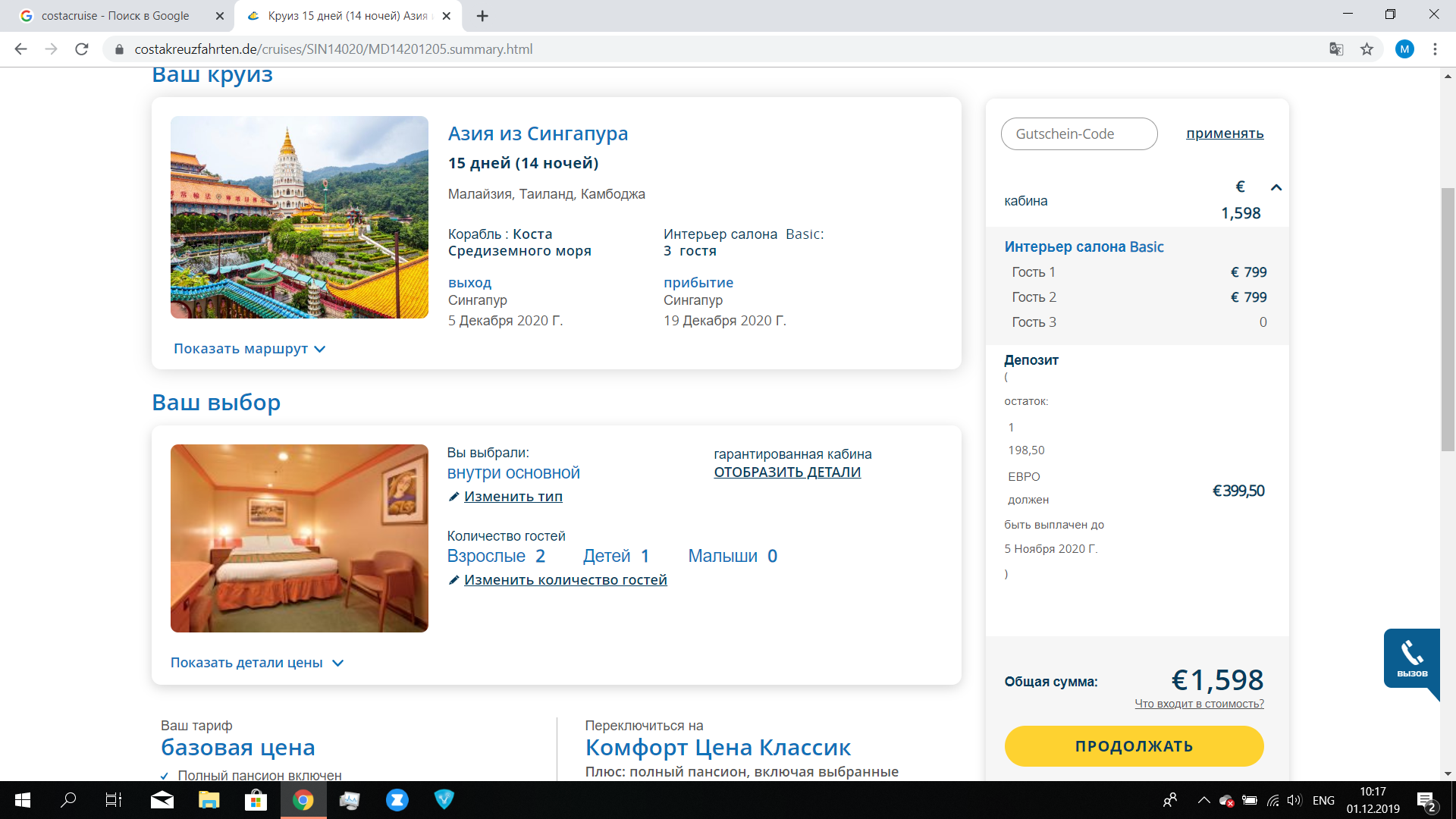Viewport: 1456px width, 819px height.
Task: Open the Chrome three-dot menu
Action: 1435,49
